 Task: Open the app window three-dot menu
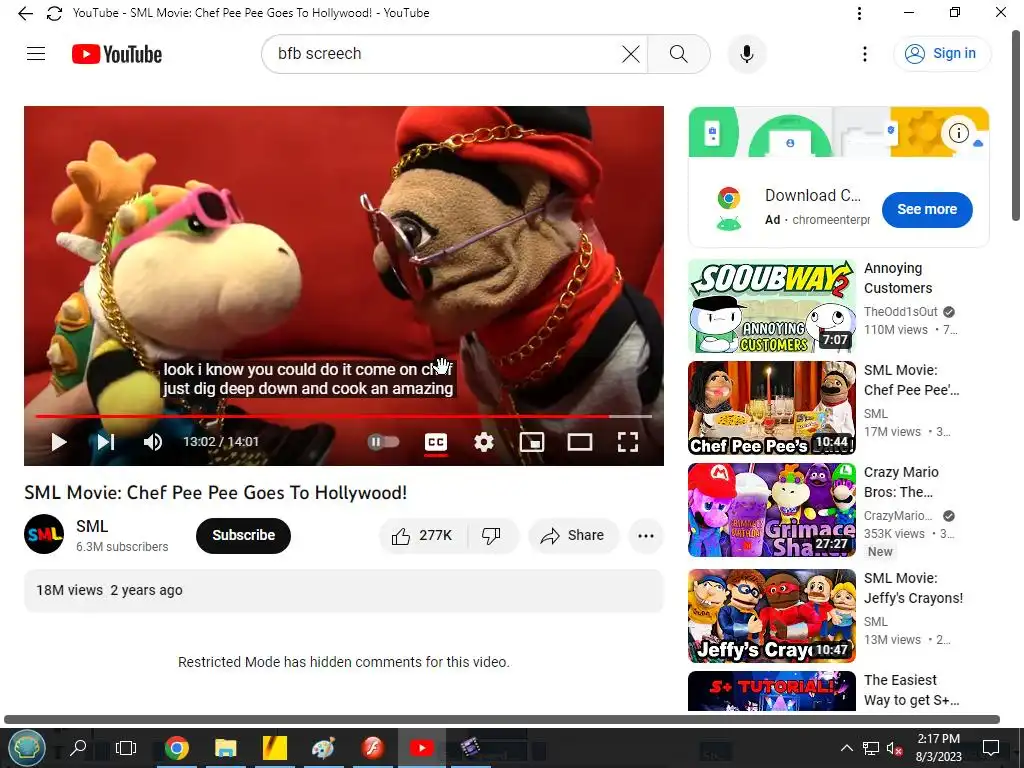[859, 13]
